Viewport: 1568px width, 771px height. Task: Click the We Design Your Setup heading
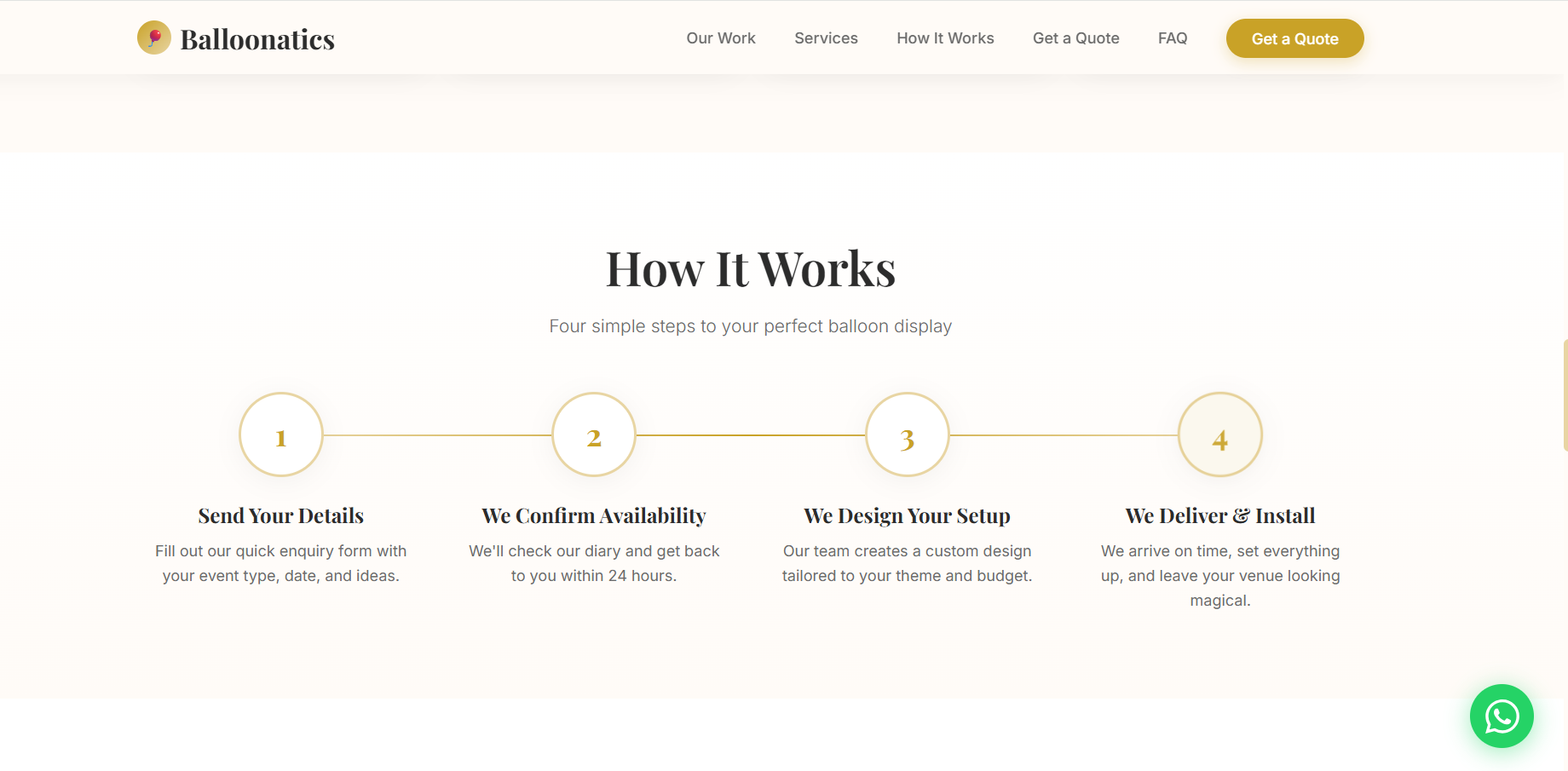[908, 515]
